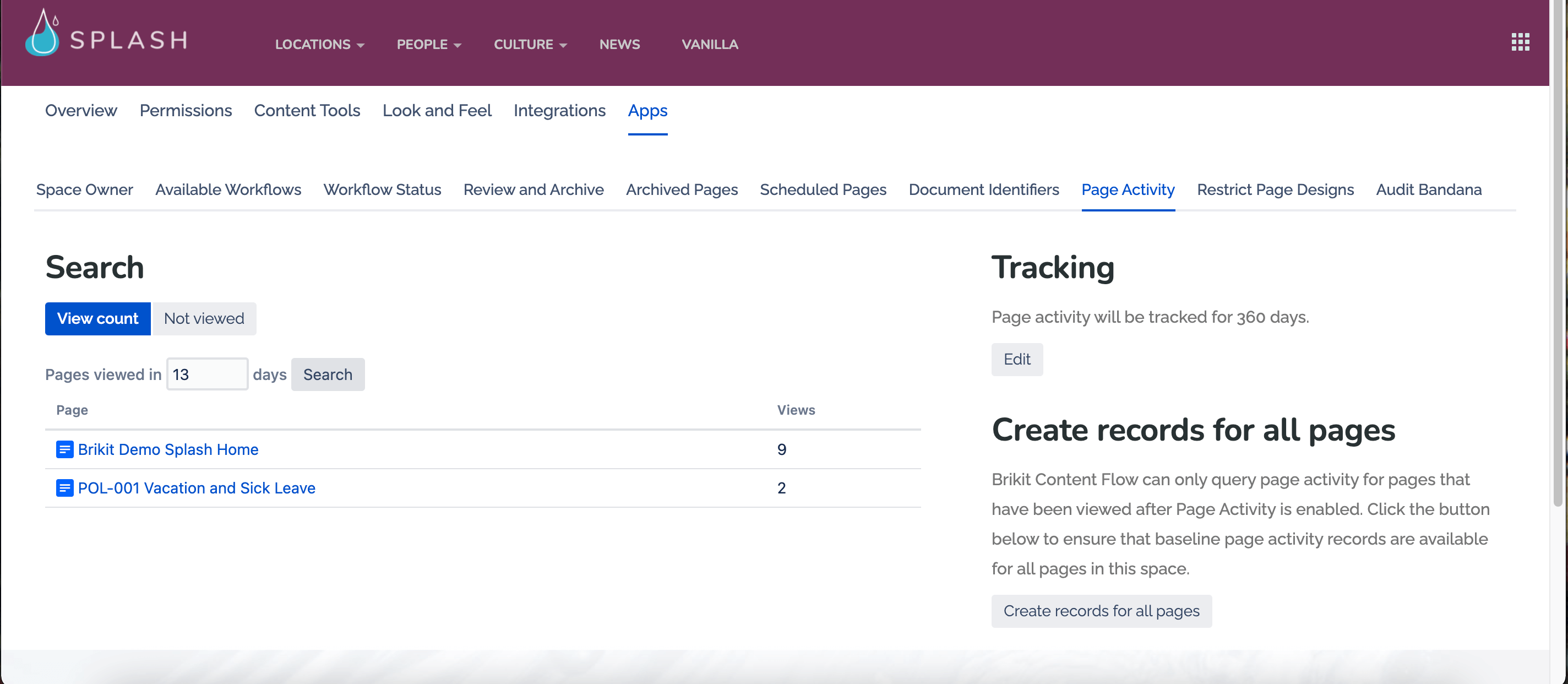Click page icon beside POL-001 Vacation and Sick Leave
This screenshot has height=684, width=1568.
(x=64, y=488)
